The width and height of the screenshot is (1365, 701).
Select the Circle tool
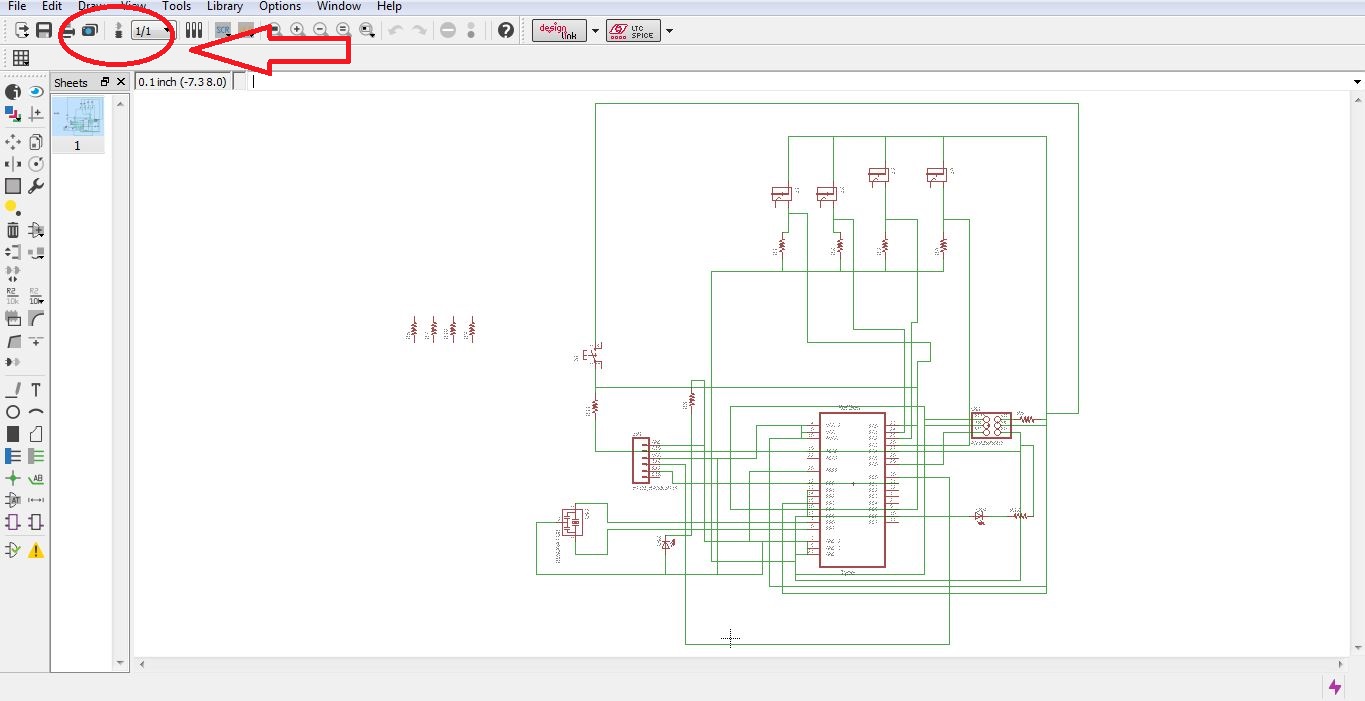(x=13, y=412)
